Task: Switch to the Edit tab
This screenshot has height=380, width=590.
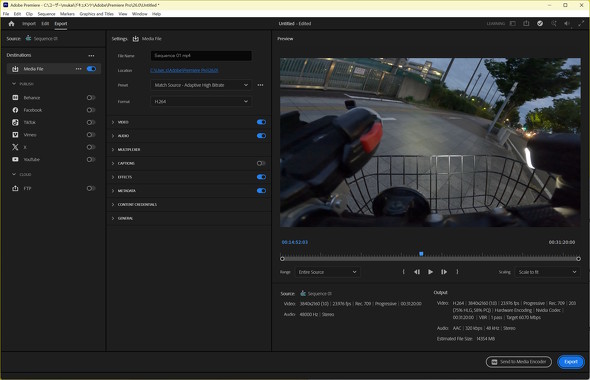Action: pyautogui.click(x=45, y=23)
